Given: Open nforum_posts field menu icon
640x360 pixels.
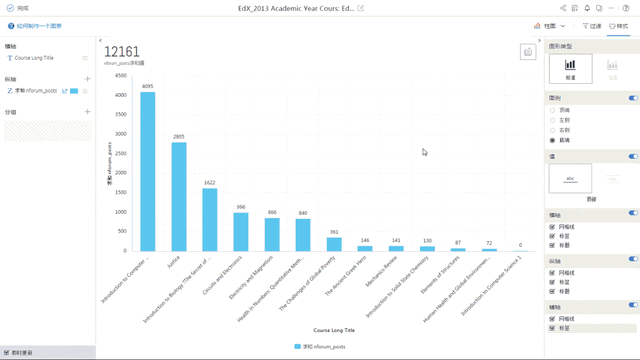Looking at the screenshot, I should click(85, 91).
